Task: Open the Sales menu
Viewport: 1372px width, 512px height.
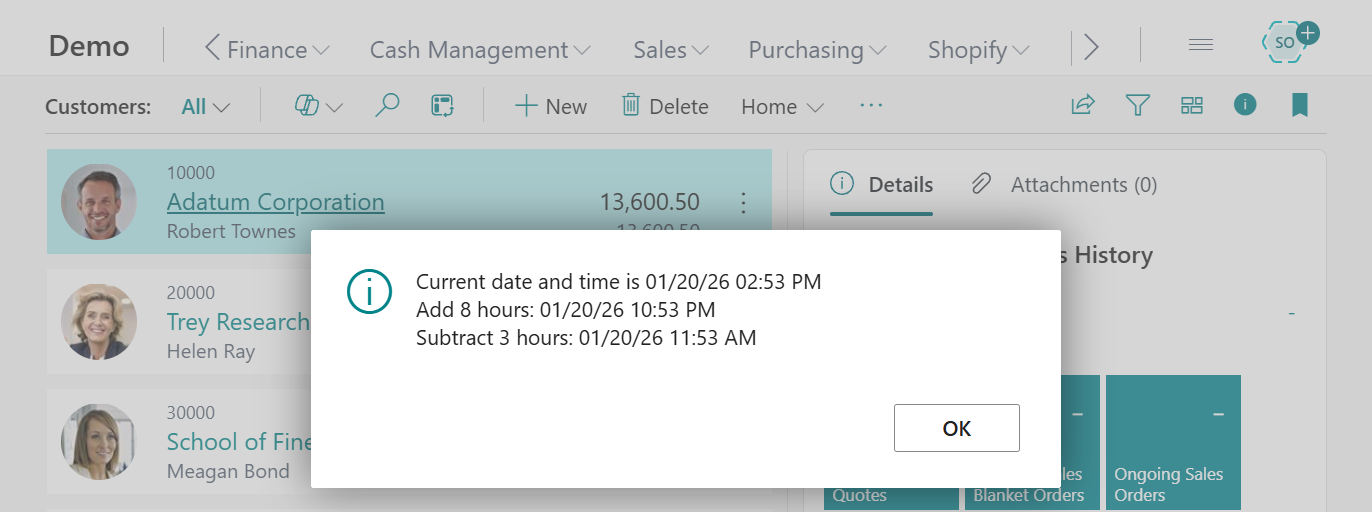Action: (x=670, y=49)
